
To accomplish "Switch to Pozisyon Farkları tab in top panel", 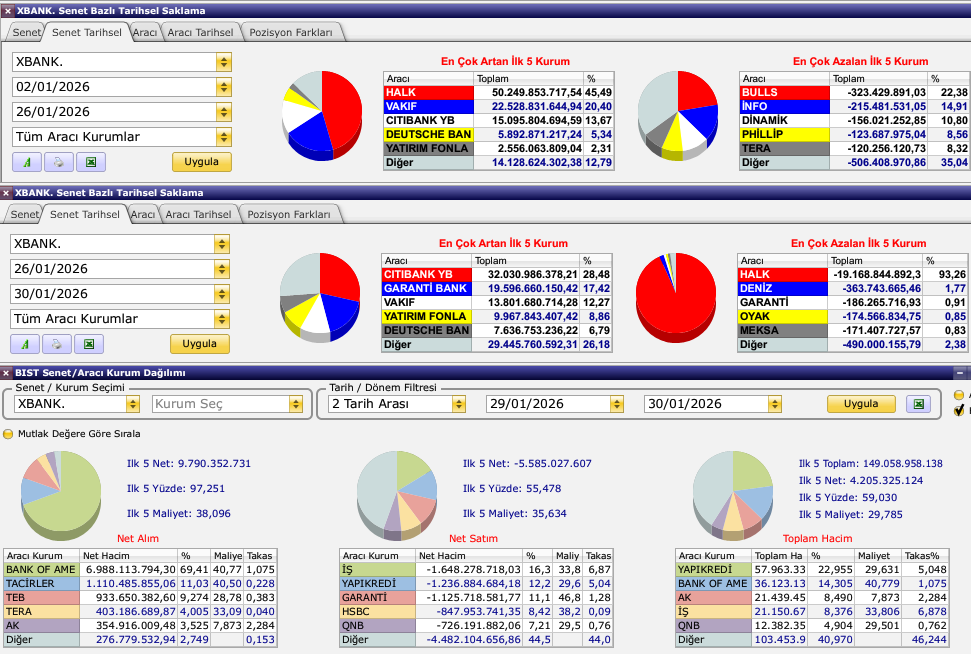I will coord(292,32).
